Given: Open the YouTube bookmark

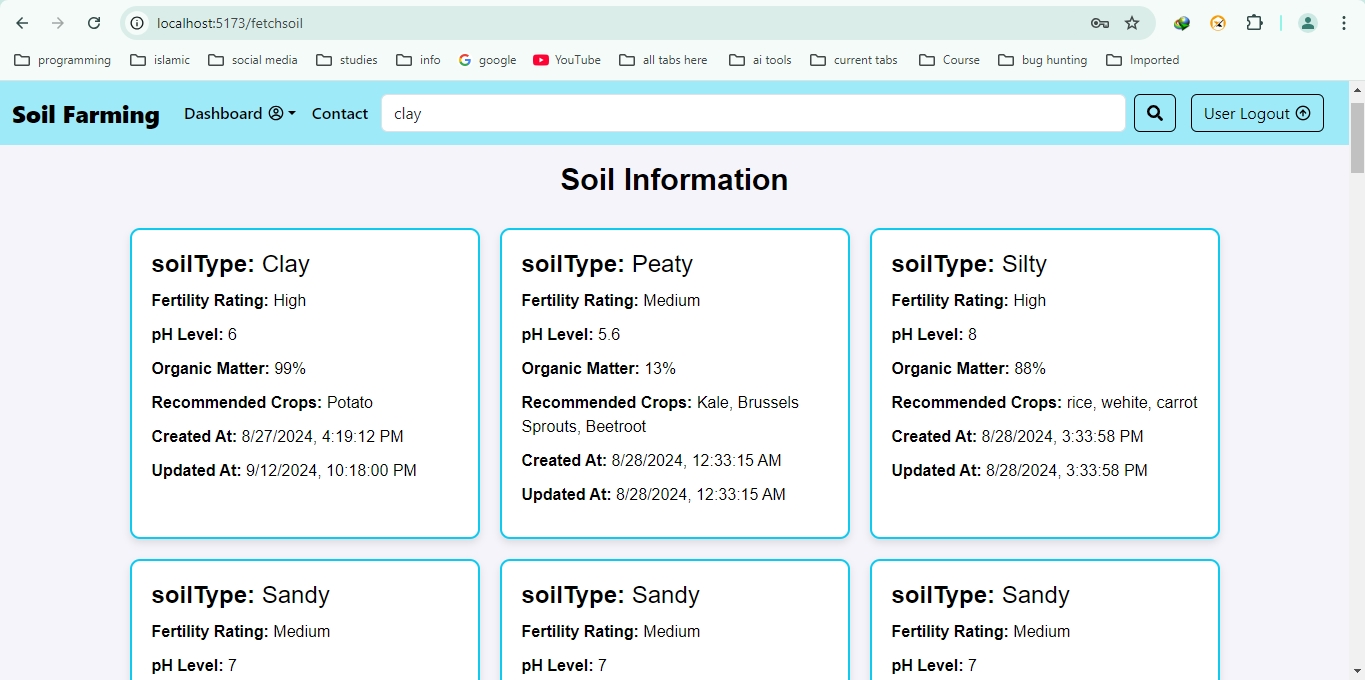Looking at the screenshot, I should coord(566,60).
